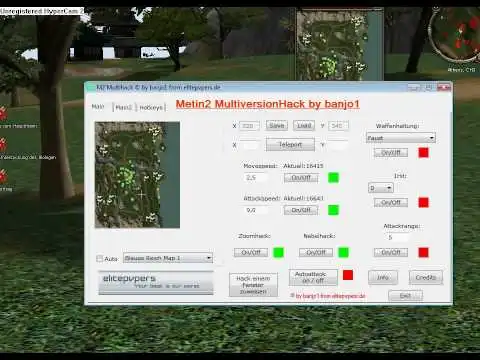This screenshot has height=360, width=480.
Task: Click the Movespeed value input field
Action: (256, 178)
